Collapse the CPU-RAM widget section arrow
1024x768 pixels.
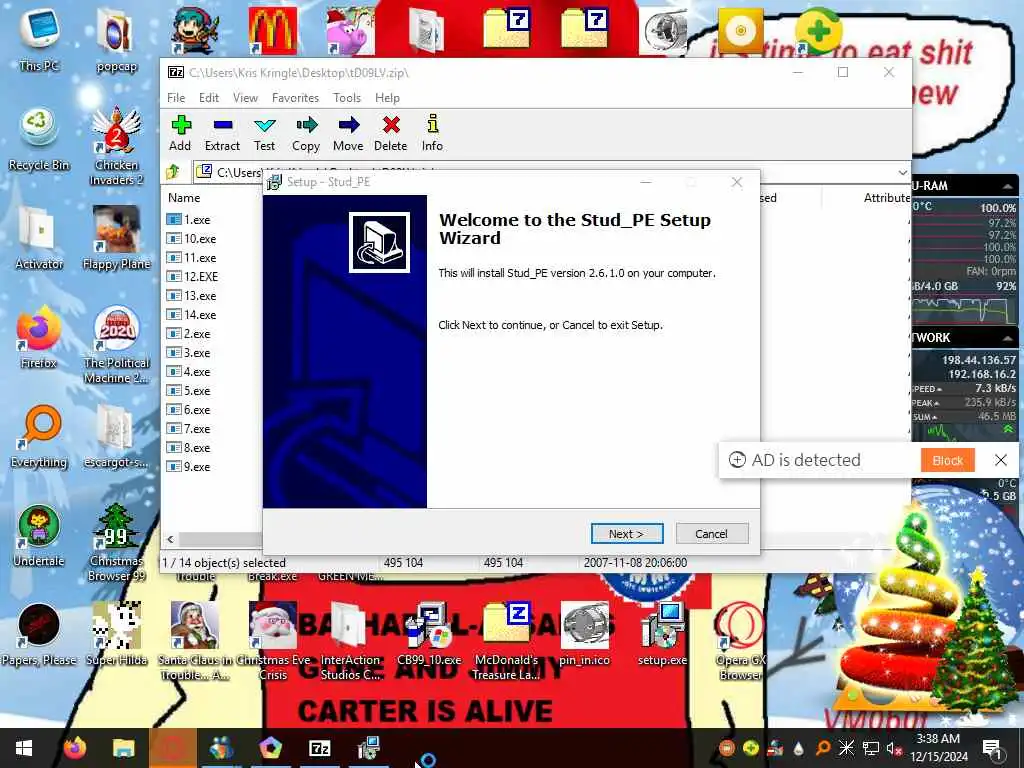point(1008,186)
